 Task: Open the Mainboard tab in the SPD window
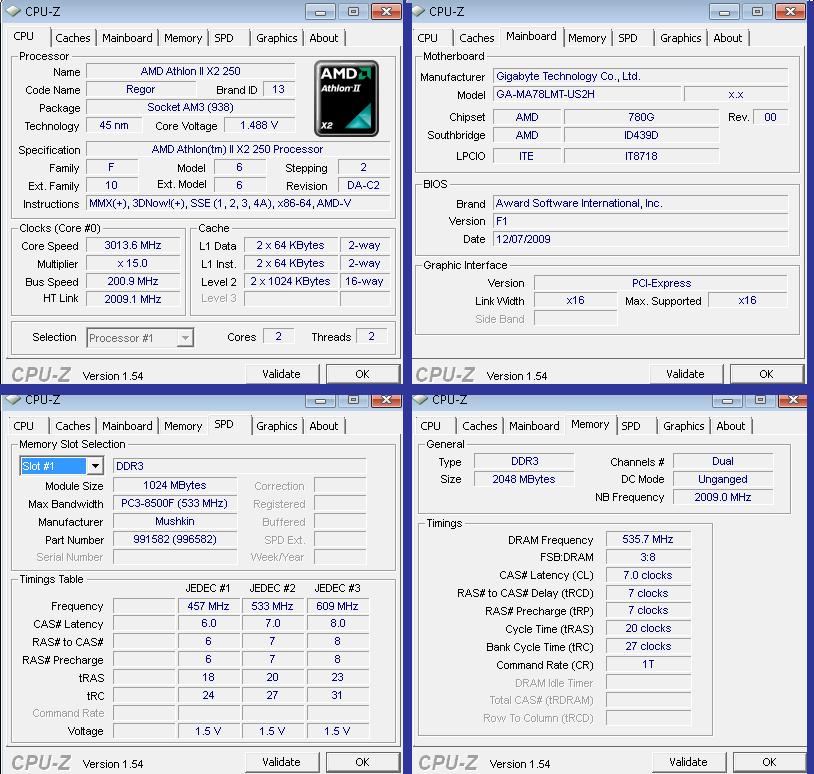coord(127,426)
